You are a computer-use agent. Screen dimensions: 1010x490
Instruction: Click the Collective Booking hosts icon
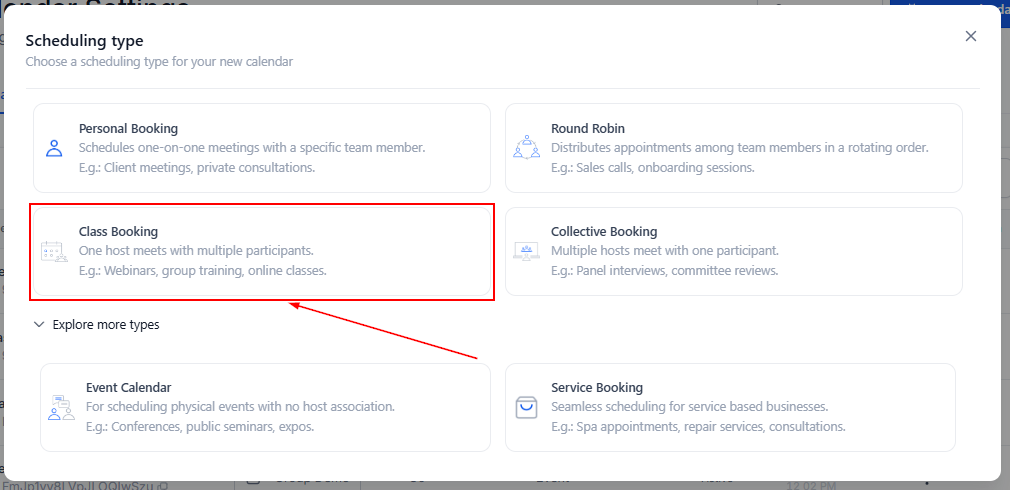(526, 252)
